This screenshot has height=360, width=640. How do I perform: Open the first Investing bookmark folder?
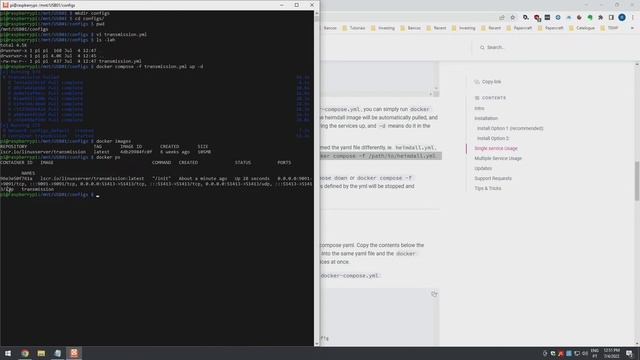(x=382, y=28)
